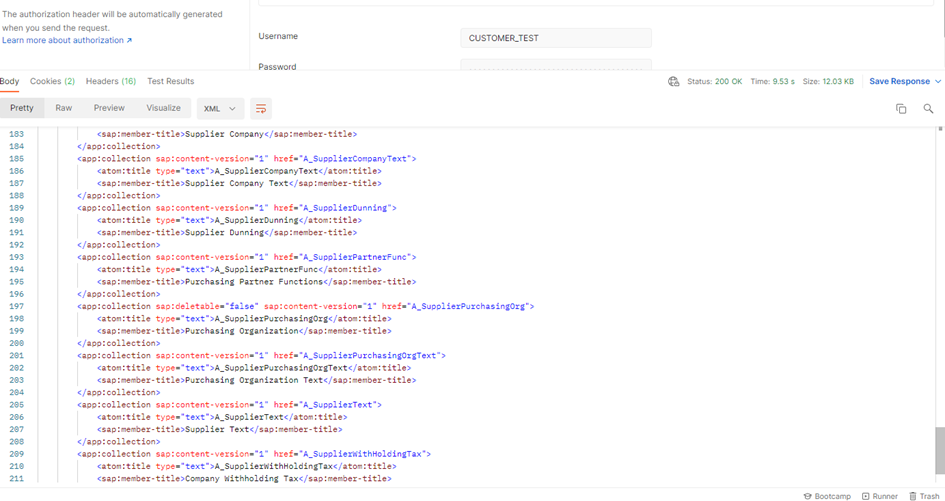Toggle the wrap lines icon
This screenshot has width=945, height=501.
point(260,108)
